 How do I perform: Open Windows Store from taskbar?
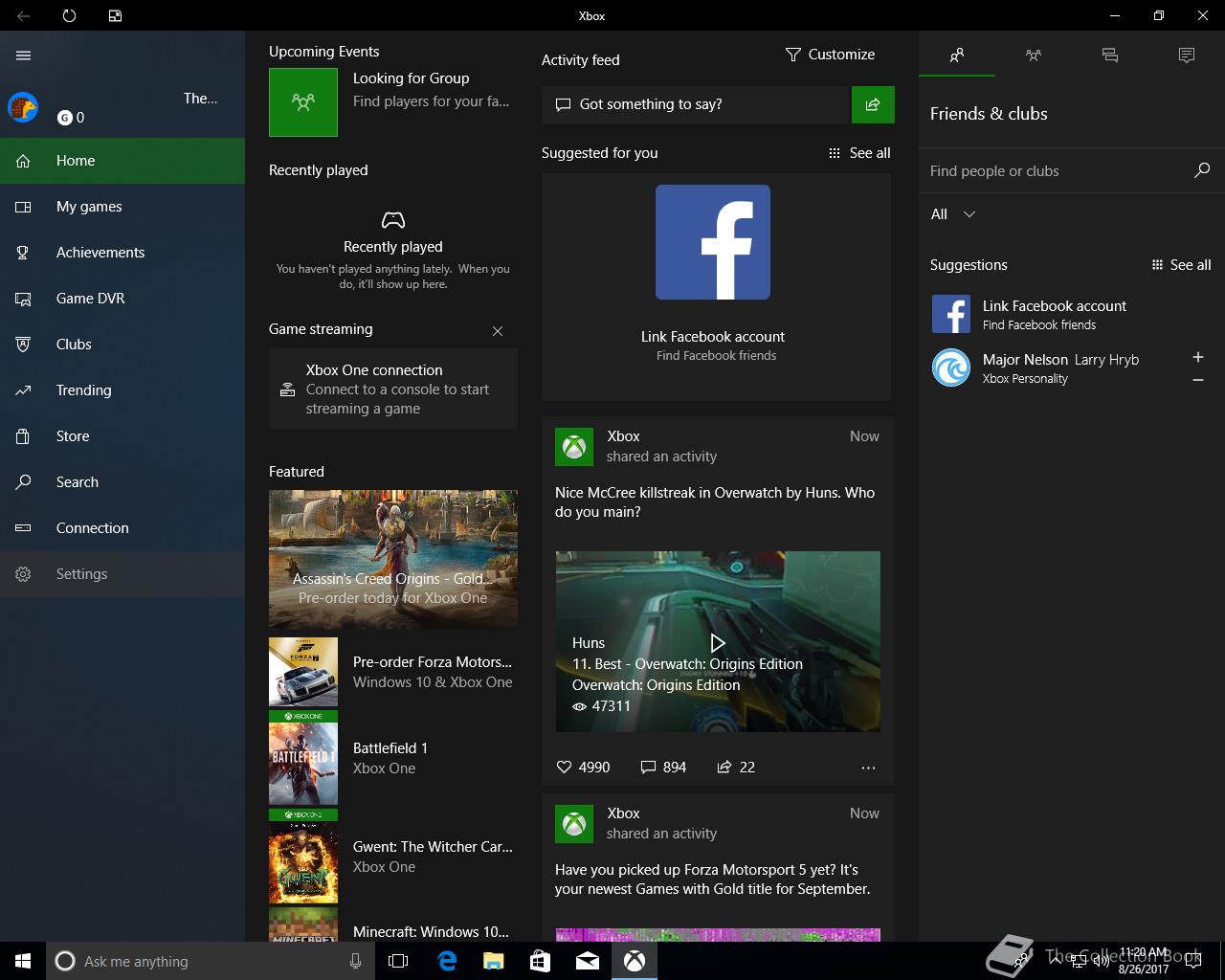click(540, 961)
